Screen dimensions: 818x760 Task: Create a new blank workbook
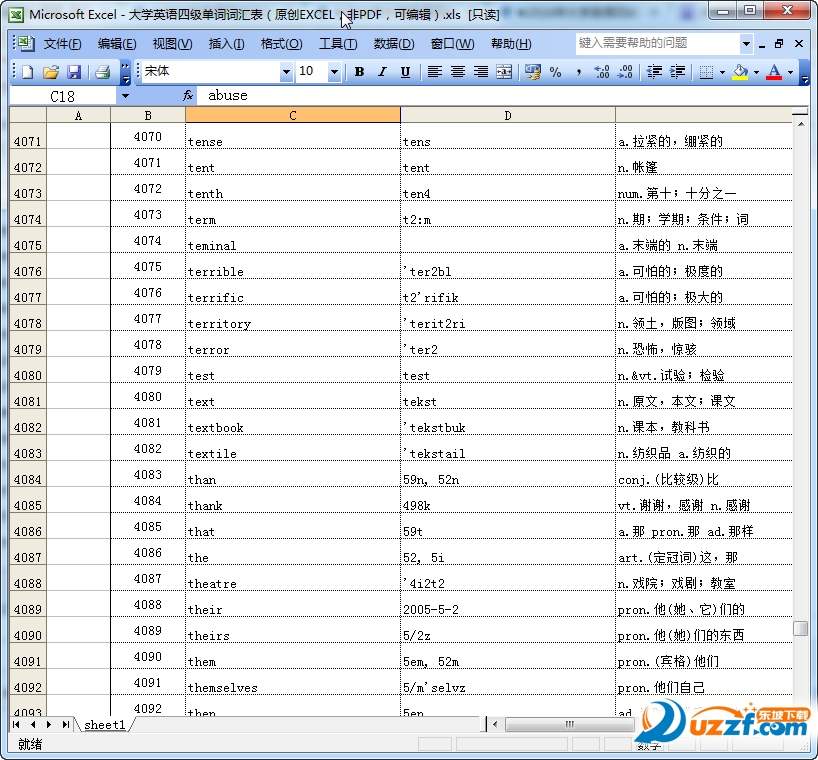[27, 72]
